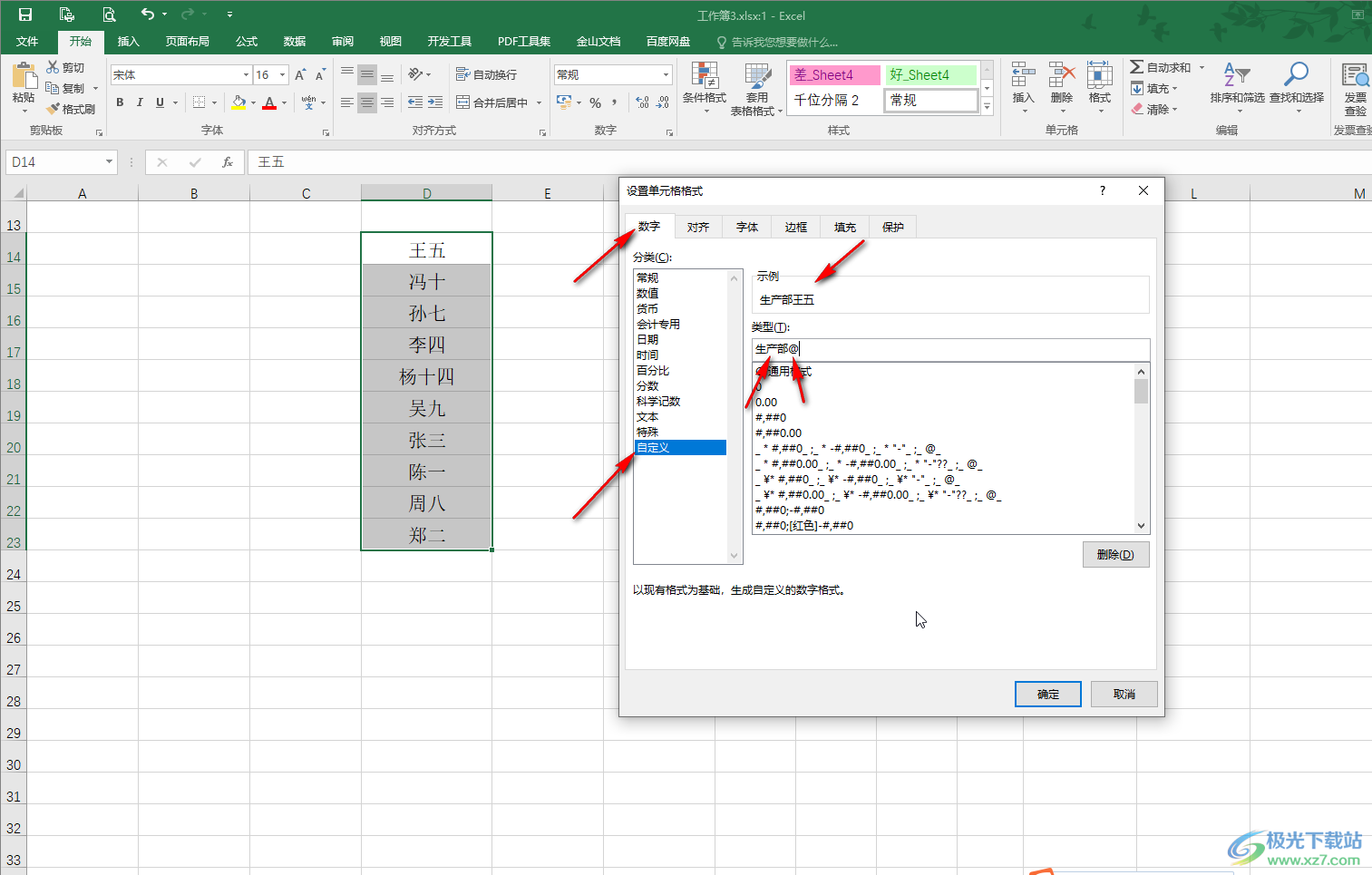Click the dialog help question mark
The image size is (1372, 875).
click(x=1103, y=190)
